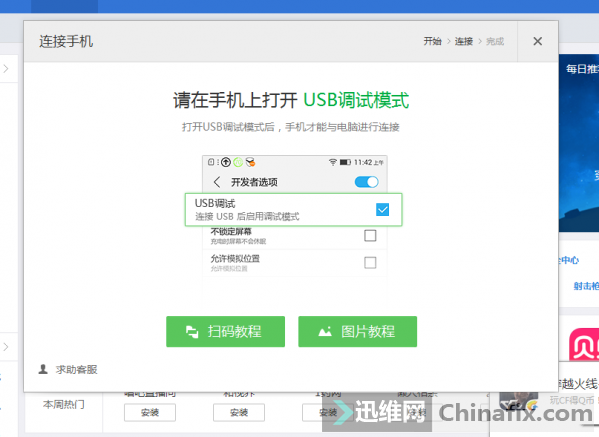Click the upload arrow icon in phone status bar
Viewport: 599px width, 437px height.
226,162
